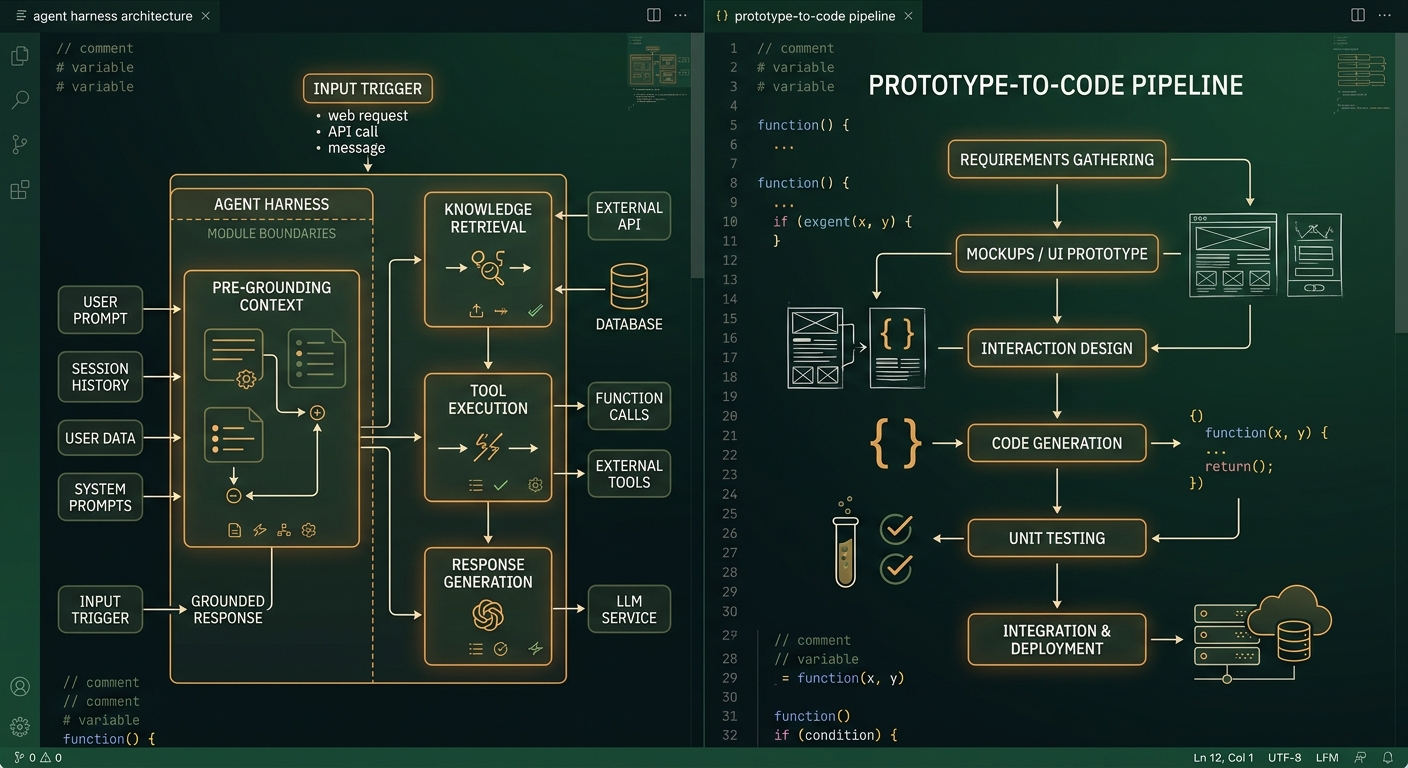Open the Search view in activity bar
Image resolution: width=1408 pixels, height=768 pixels.
(x=19, y=100)
